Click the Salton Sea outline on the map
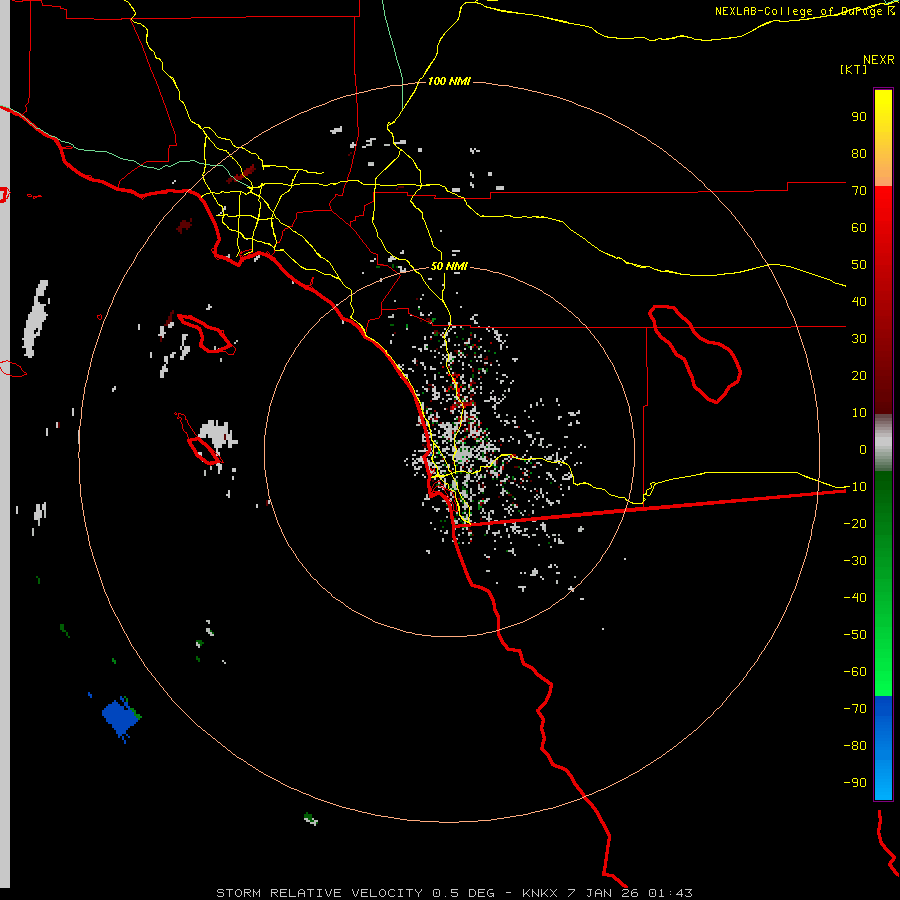The width and height of the screenshot is (900, 900). coord(695,354)
